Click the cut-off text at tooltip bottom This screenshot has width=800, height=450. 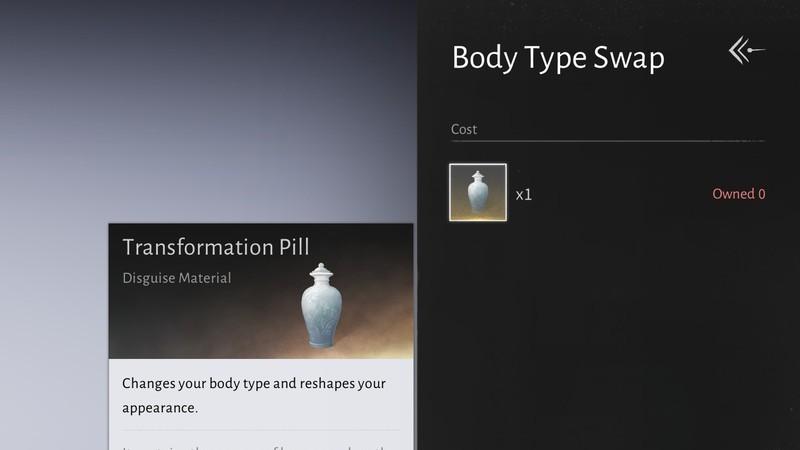(x=262, y=445)
